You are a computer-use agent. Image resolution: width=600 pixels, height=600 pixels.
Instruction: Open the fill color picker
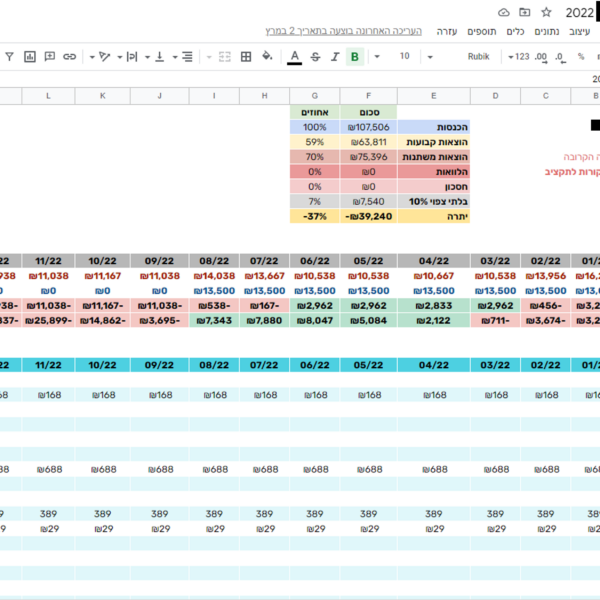[267, 57]
